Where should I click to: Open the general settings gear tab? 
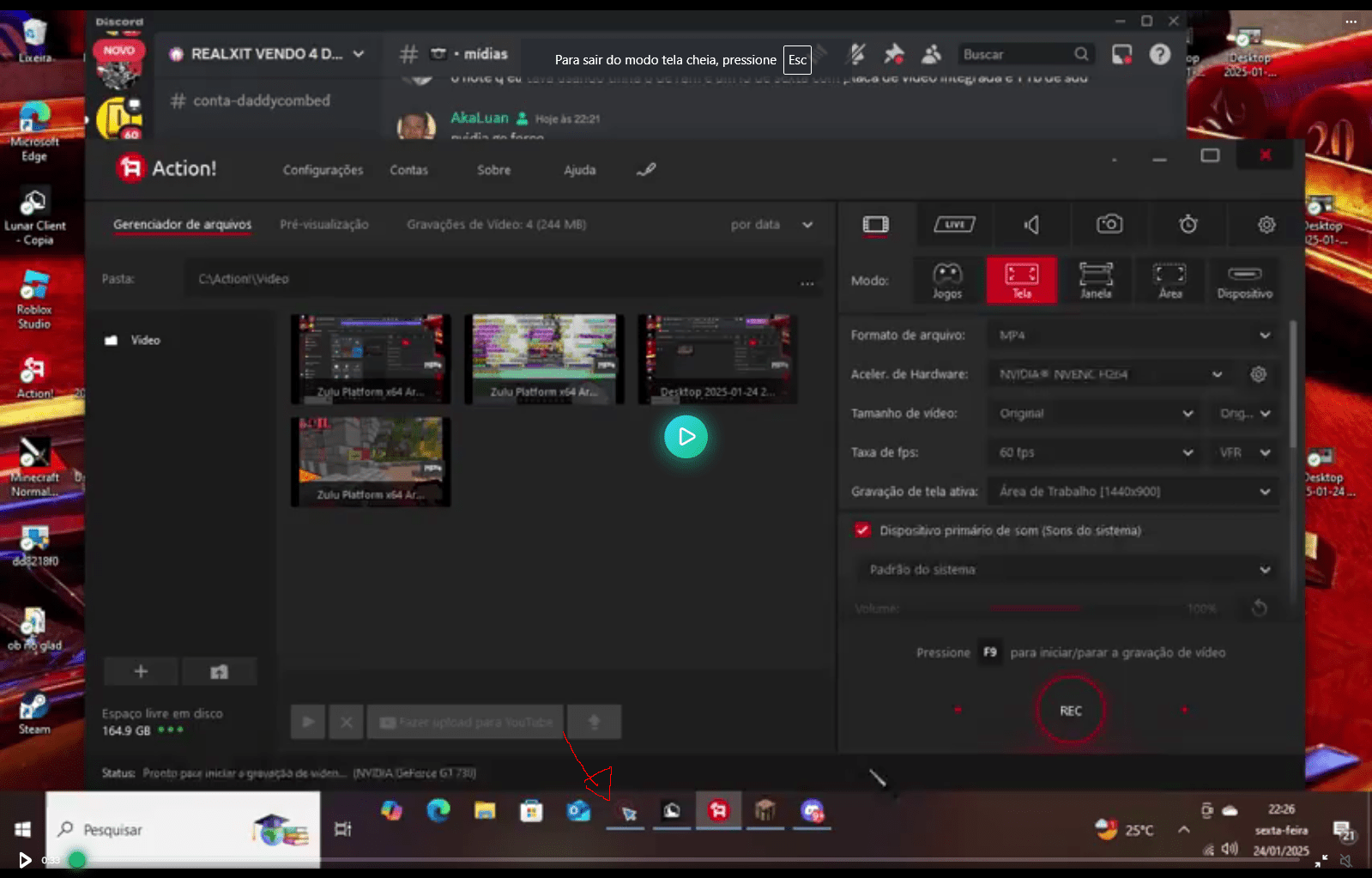click(1266, 224)
